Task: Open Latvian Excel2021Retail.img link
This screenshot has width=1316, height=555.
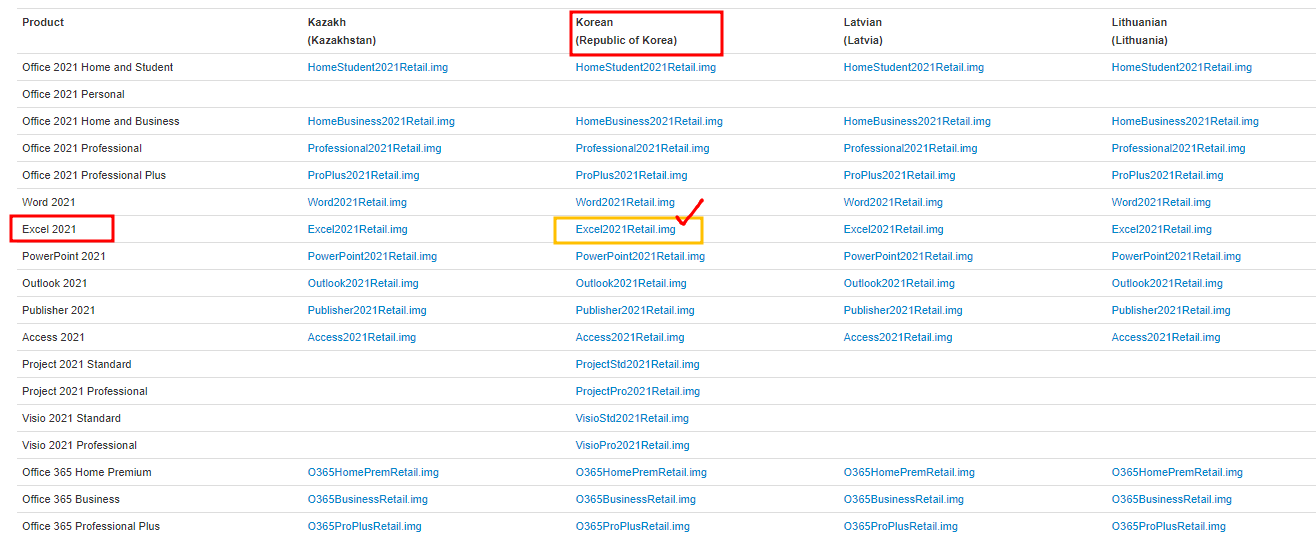Action: tap(894, 229)
